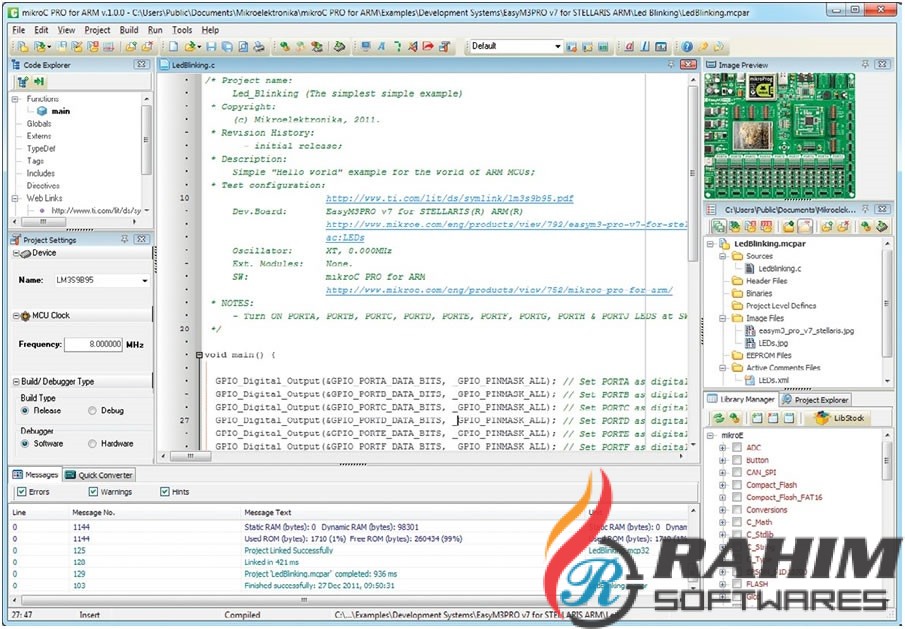Open the Project menu
The width and height of the screenshot is (905, 629).
coord(97,30)
